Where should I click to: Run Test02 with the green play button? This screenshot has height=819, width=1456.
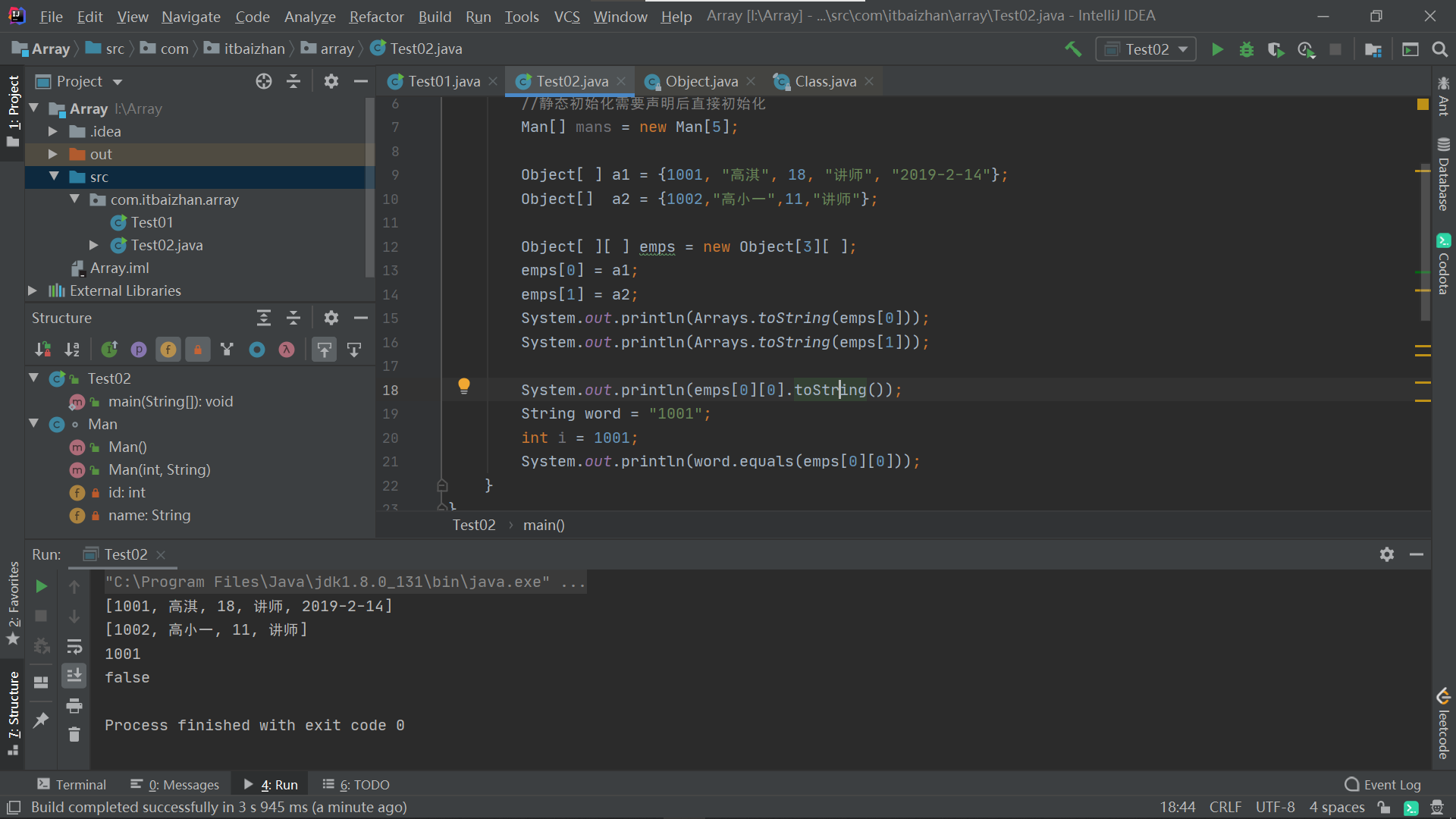(x=1217, y=49)
